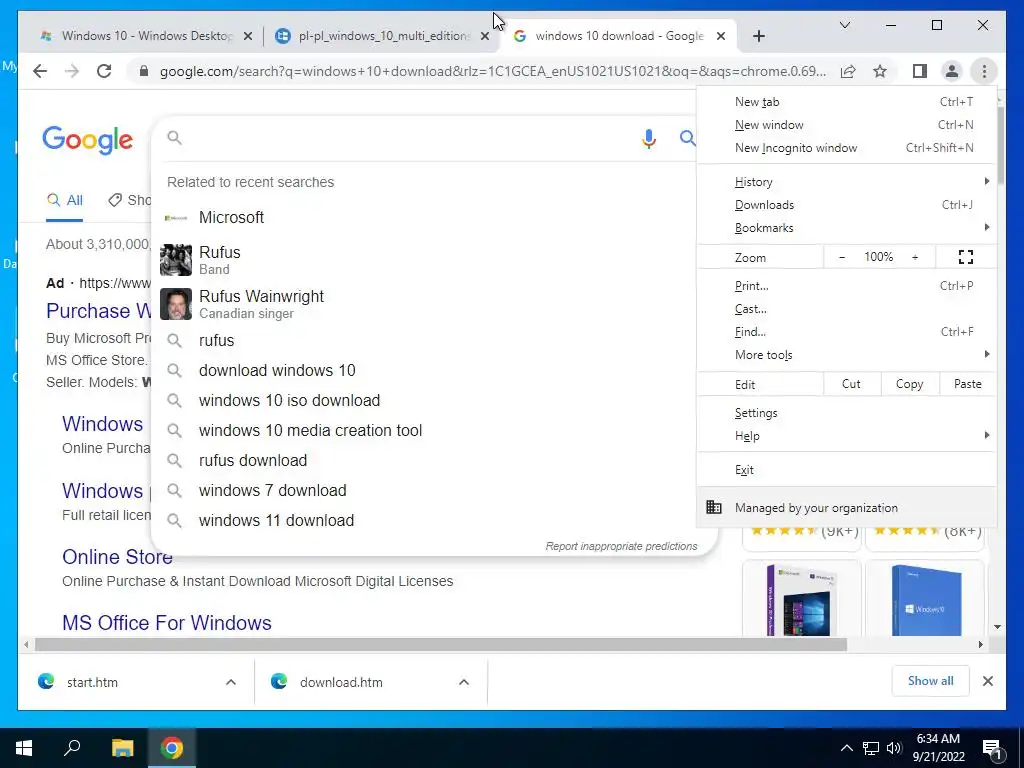The width and height of the screenshot is (1024, 768).
Task: Click the horizontal page scrollbar
Action: pyautogui.click(x=441, y=645)
